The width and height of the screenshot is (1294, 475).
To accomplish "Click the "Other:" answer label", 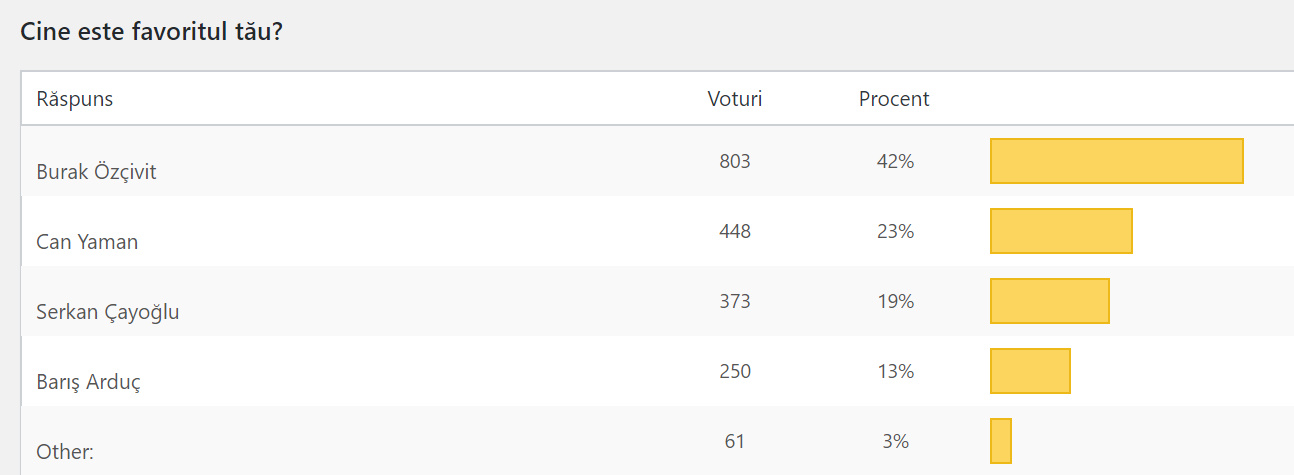I will [x=65, y=452].
